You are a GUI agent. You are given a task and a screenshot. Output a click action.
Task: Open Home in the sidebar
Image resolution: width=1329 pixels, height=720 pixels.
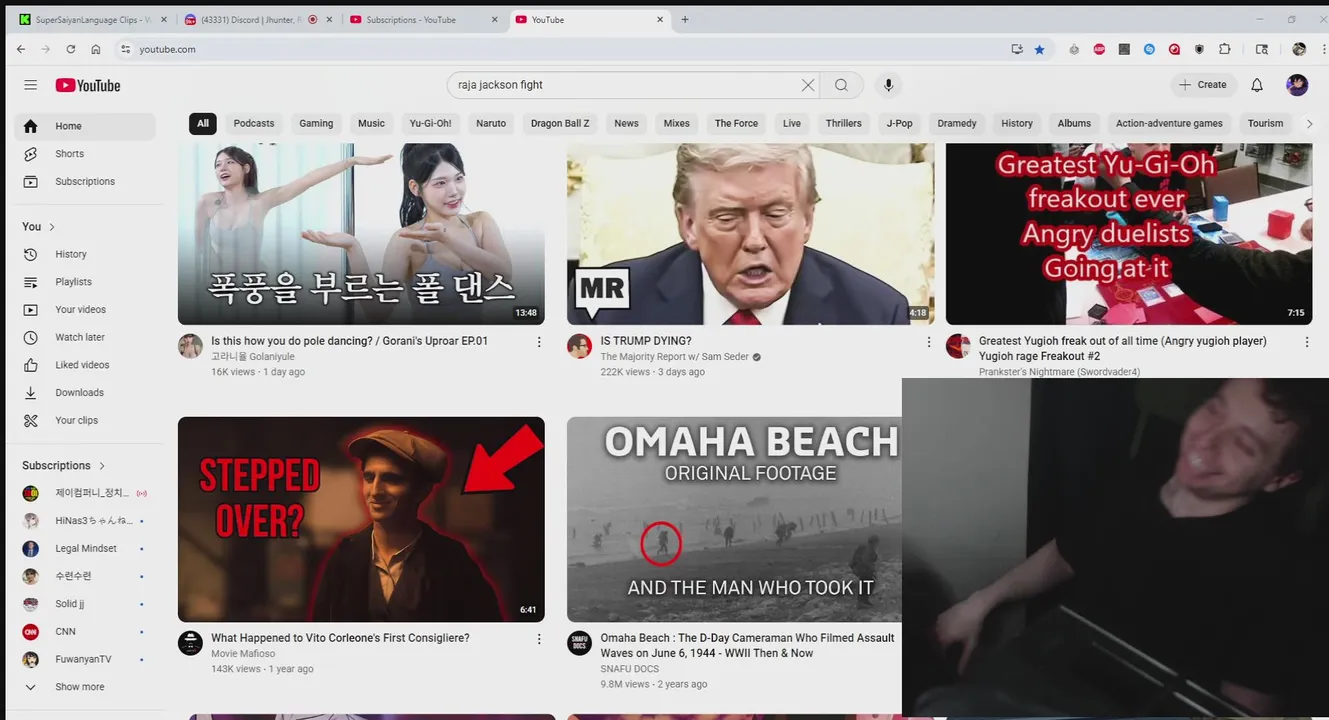pos(85,126)
